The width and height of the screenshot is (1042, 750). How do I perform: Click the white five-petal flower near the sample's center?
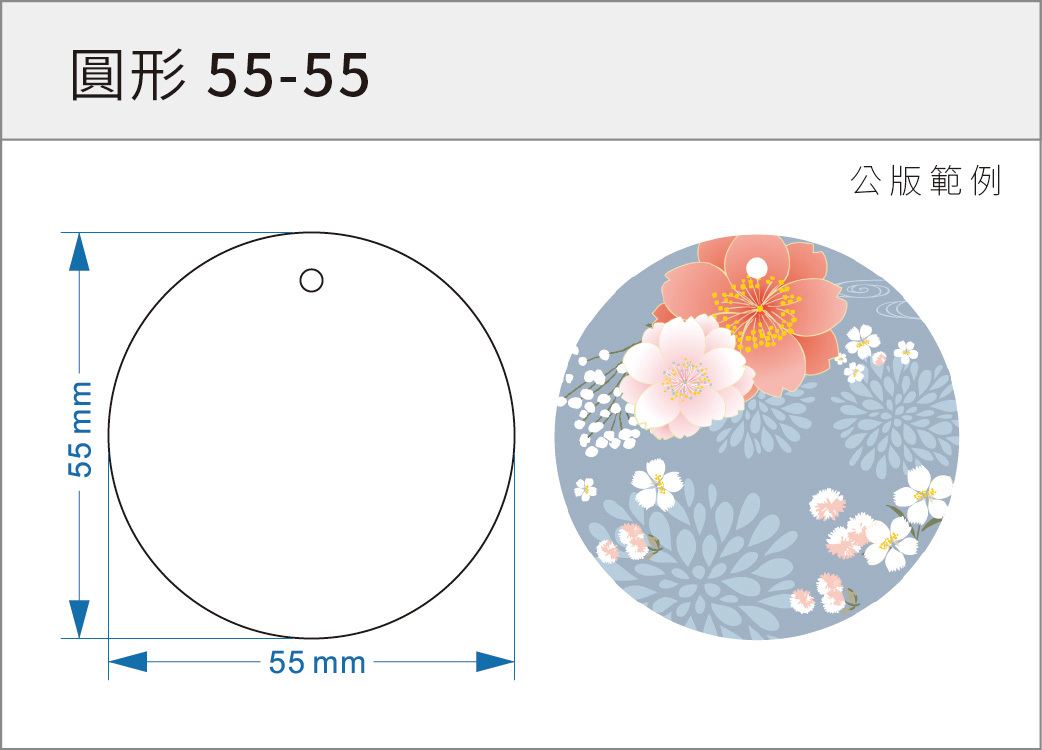coord(654,485)
